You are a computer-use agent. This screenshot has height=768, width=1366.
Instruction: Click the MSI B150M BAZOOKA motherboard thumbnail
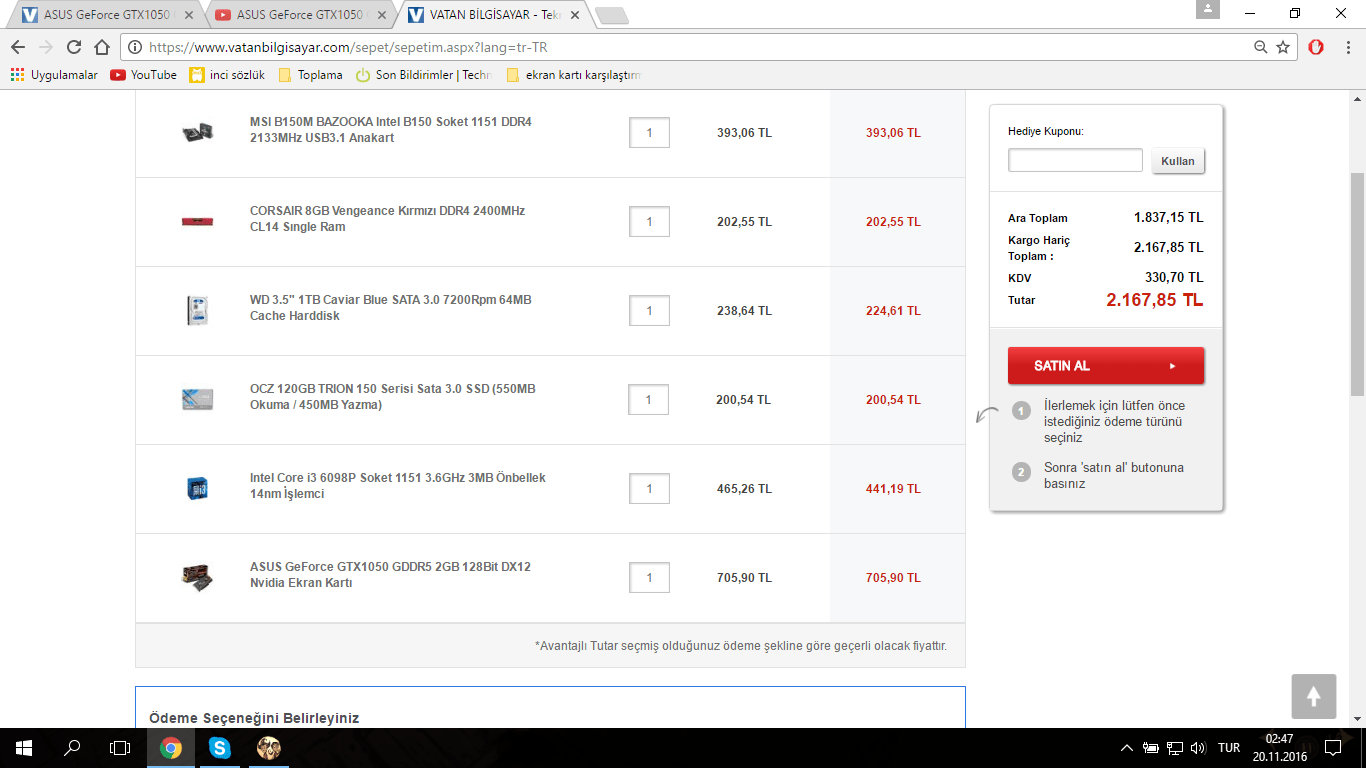[197, 131]
